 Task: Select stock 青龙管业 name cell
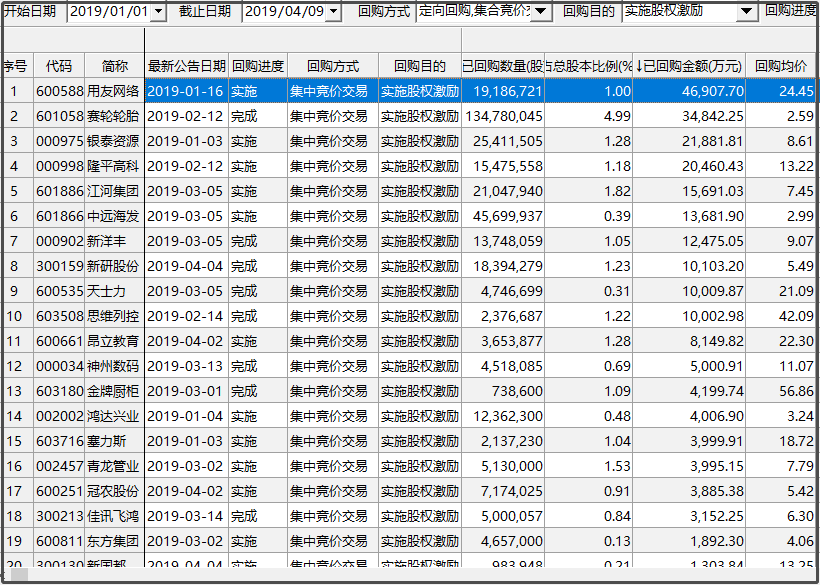pyautogui.click(x=115, y=466)
